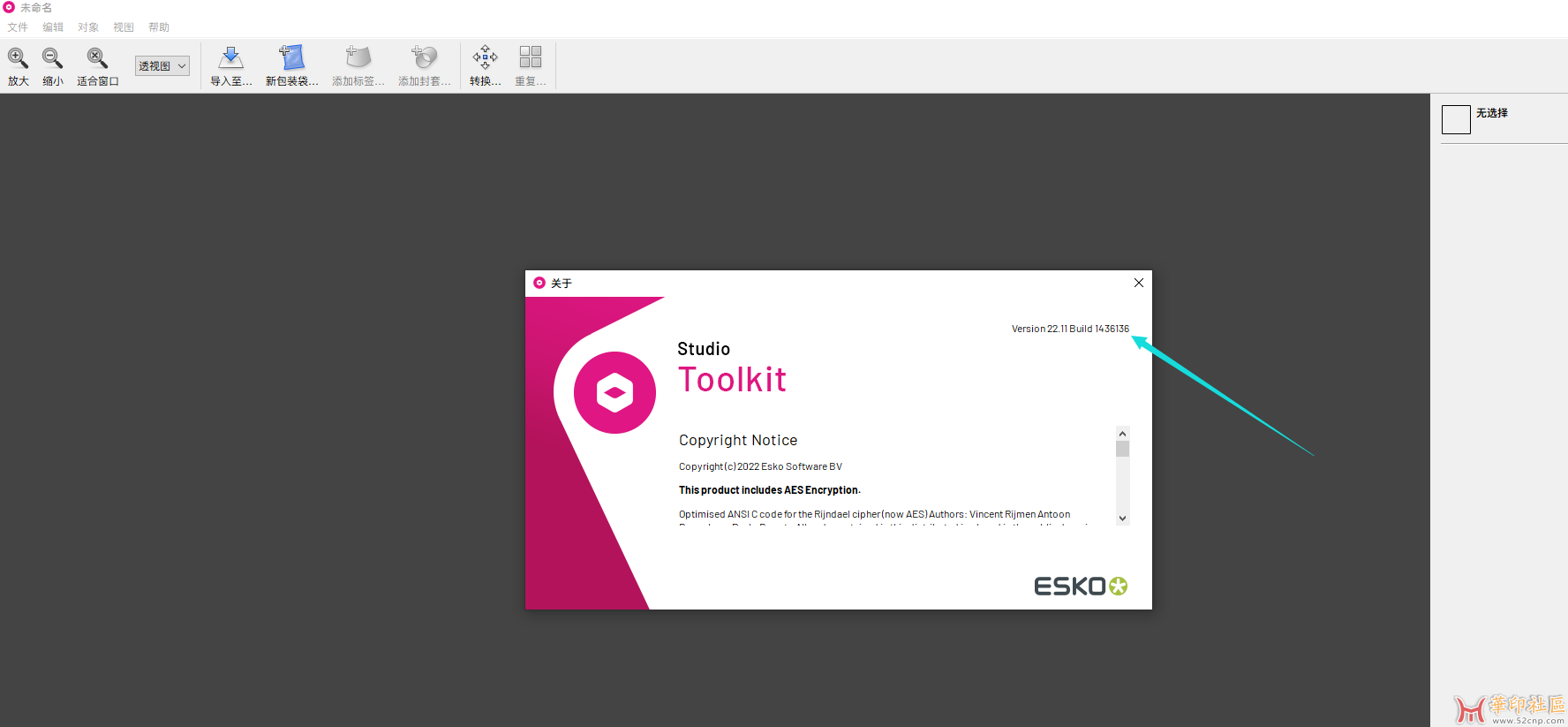
Task: Click the Copyright Notice heading
Action: tap(738, 440)
